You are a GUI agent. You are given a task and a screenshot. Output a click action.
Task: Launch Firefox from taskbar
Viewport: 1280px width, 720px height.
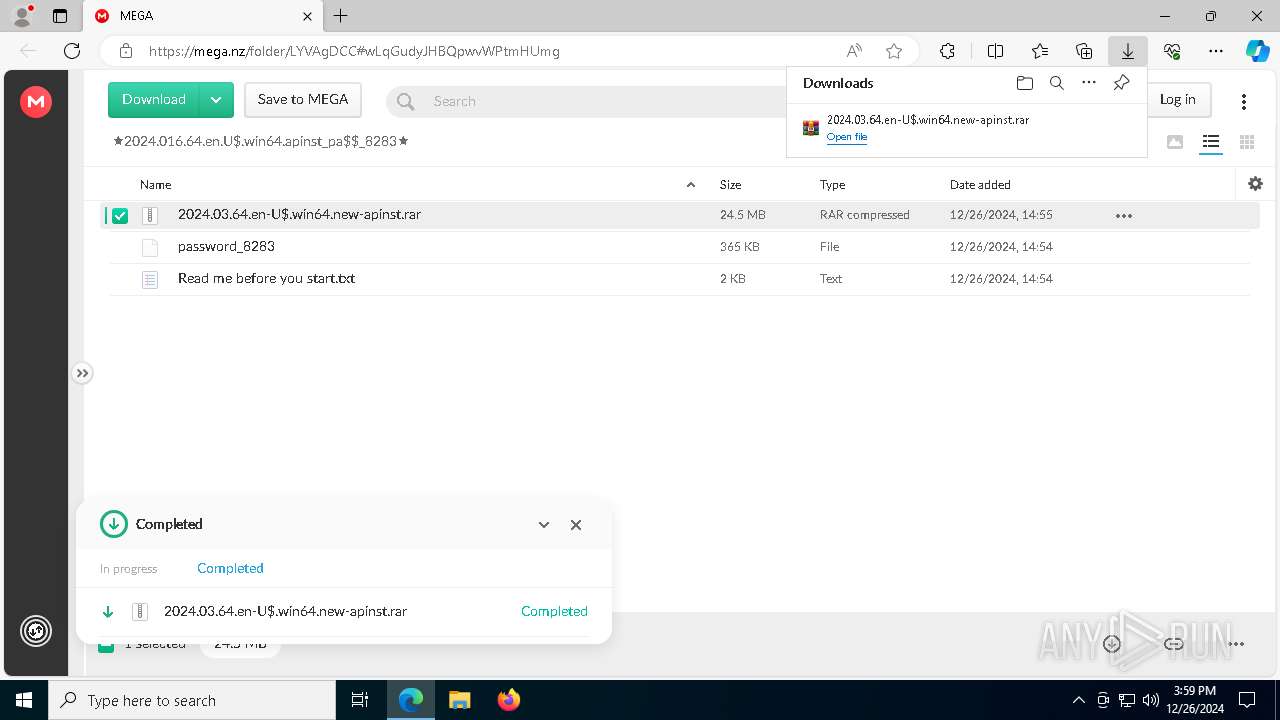[x=509, y=700]
